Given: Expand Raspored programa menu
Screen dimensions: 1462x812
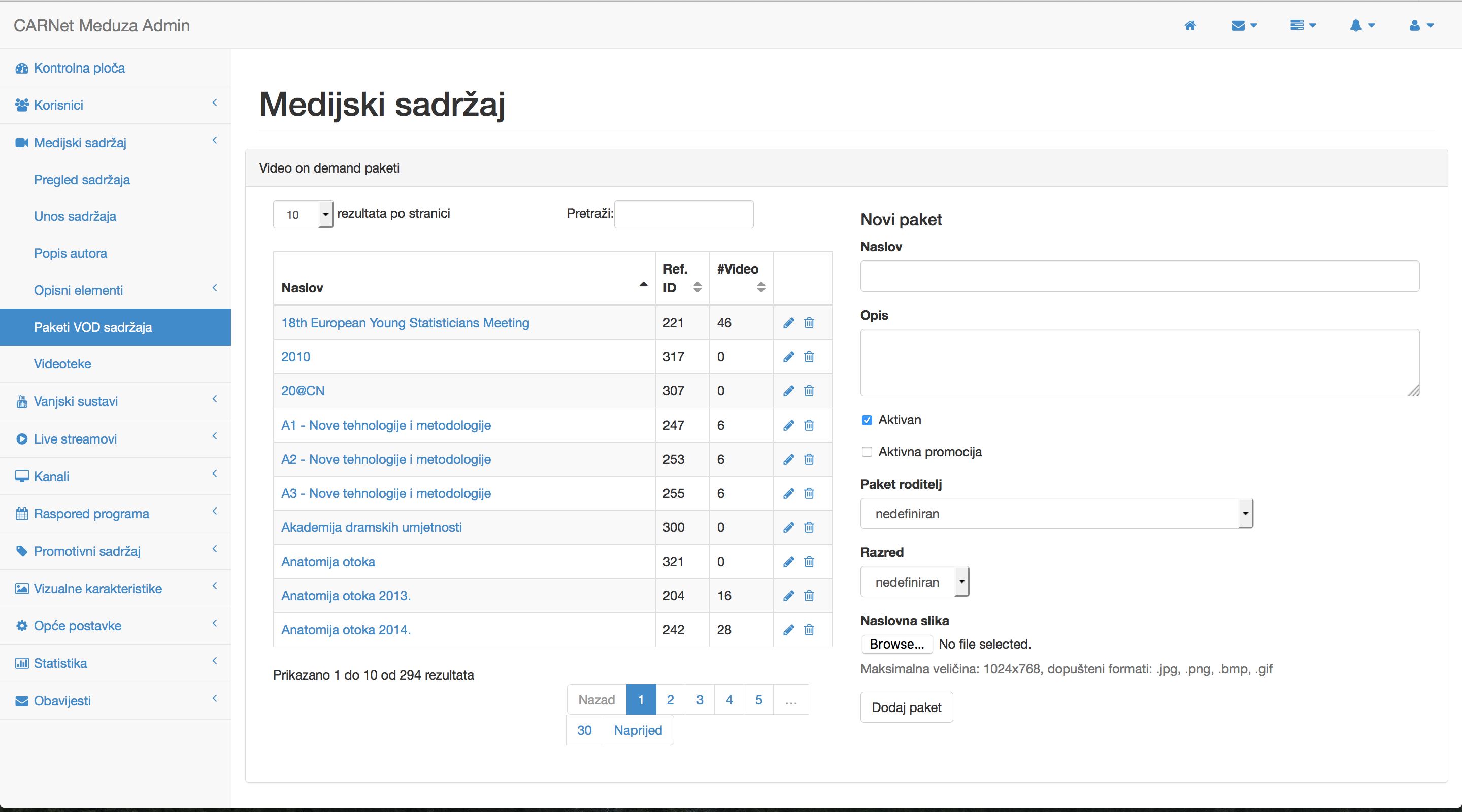Looking at the screenshot, I should (115, 514).
